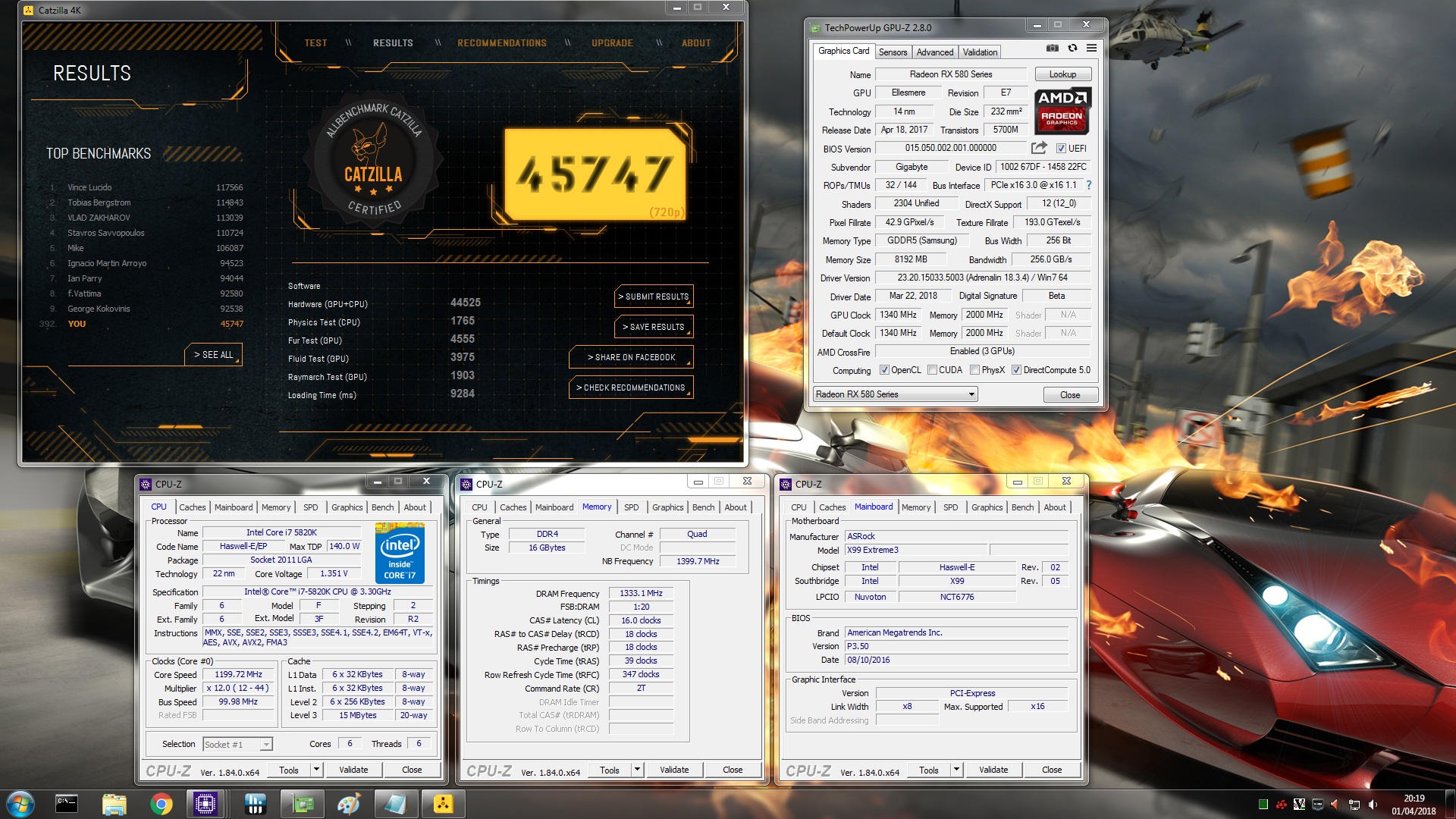Click the Bus Interface question mark
This screenshot has width=1456, height=819.
(x=1089, y=185)
